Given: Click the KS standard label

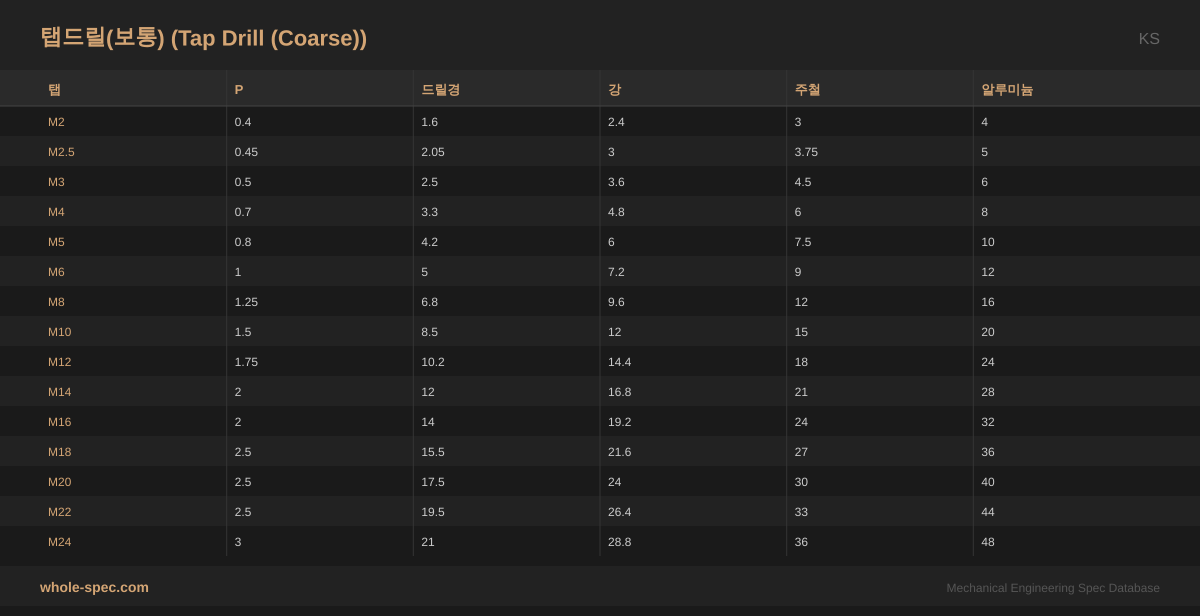Looking at the screenshot, I should (1148, 39).
